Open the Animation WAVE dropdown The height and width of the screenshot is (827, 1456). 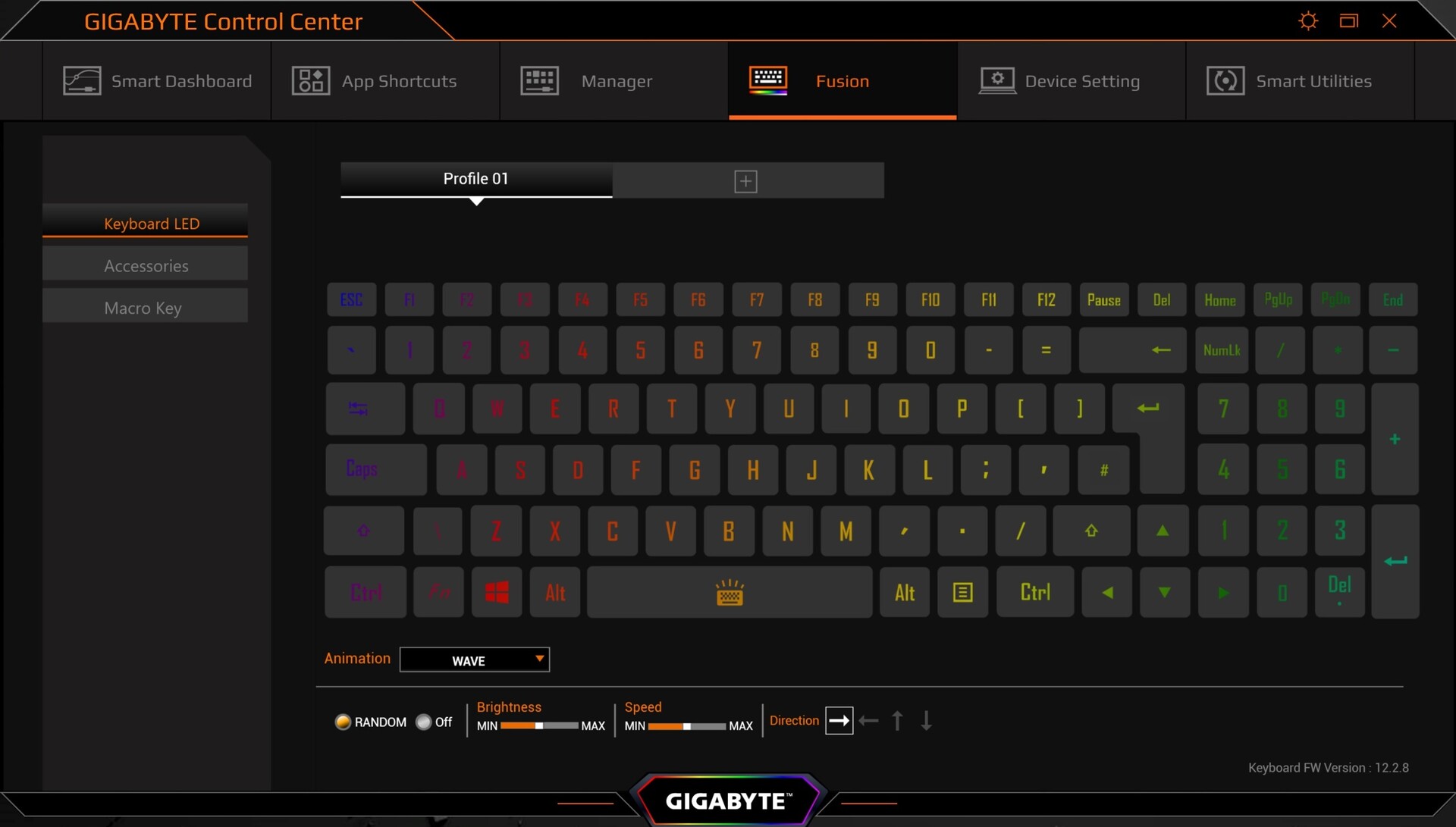coord(475,660)
